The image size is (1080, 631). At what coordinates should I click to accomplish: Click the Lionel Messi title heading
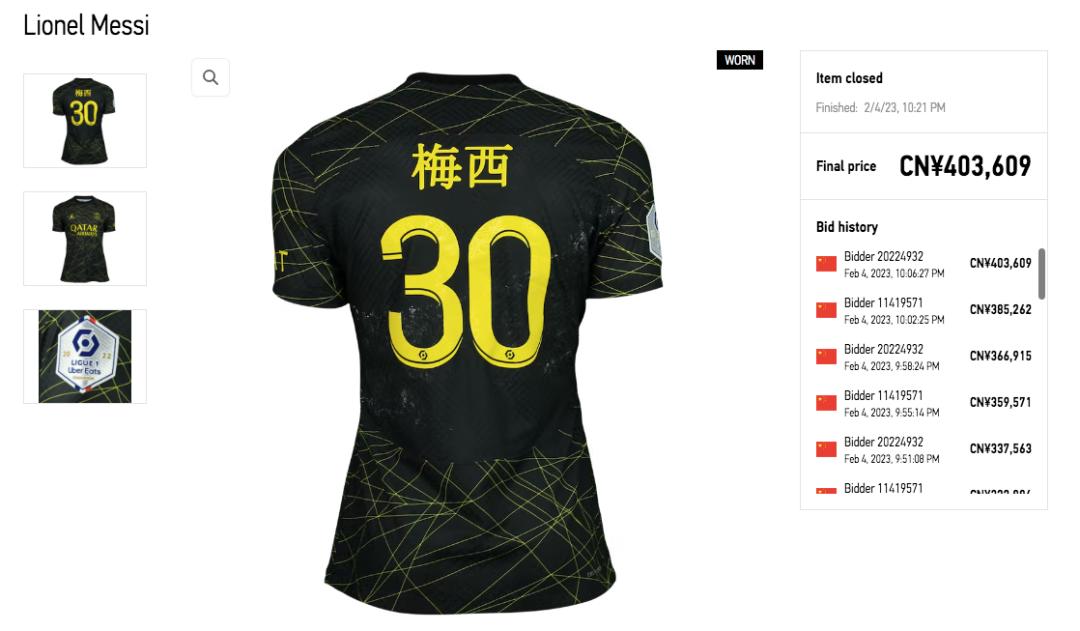(x=86, y=25)
